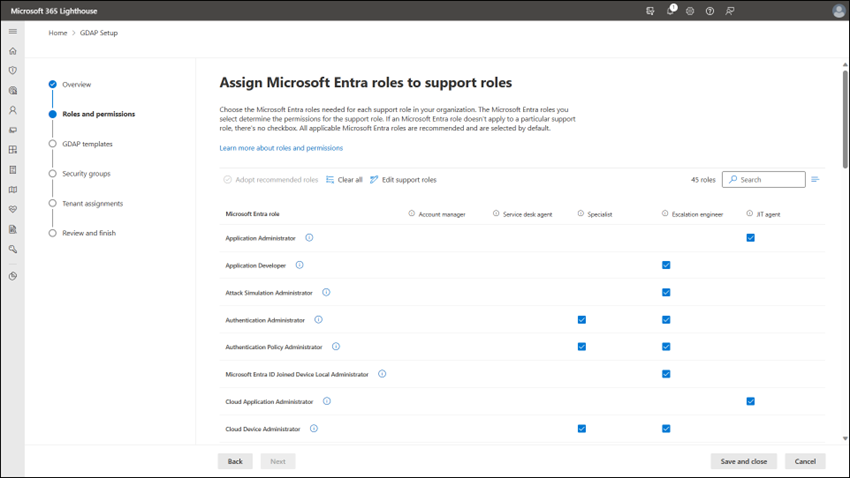Open the pie chart icon at sidebar bottom

pos(13,276)
